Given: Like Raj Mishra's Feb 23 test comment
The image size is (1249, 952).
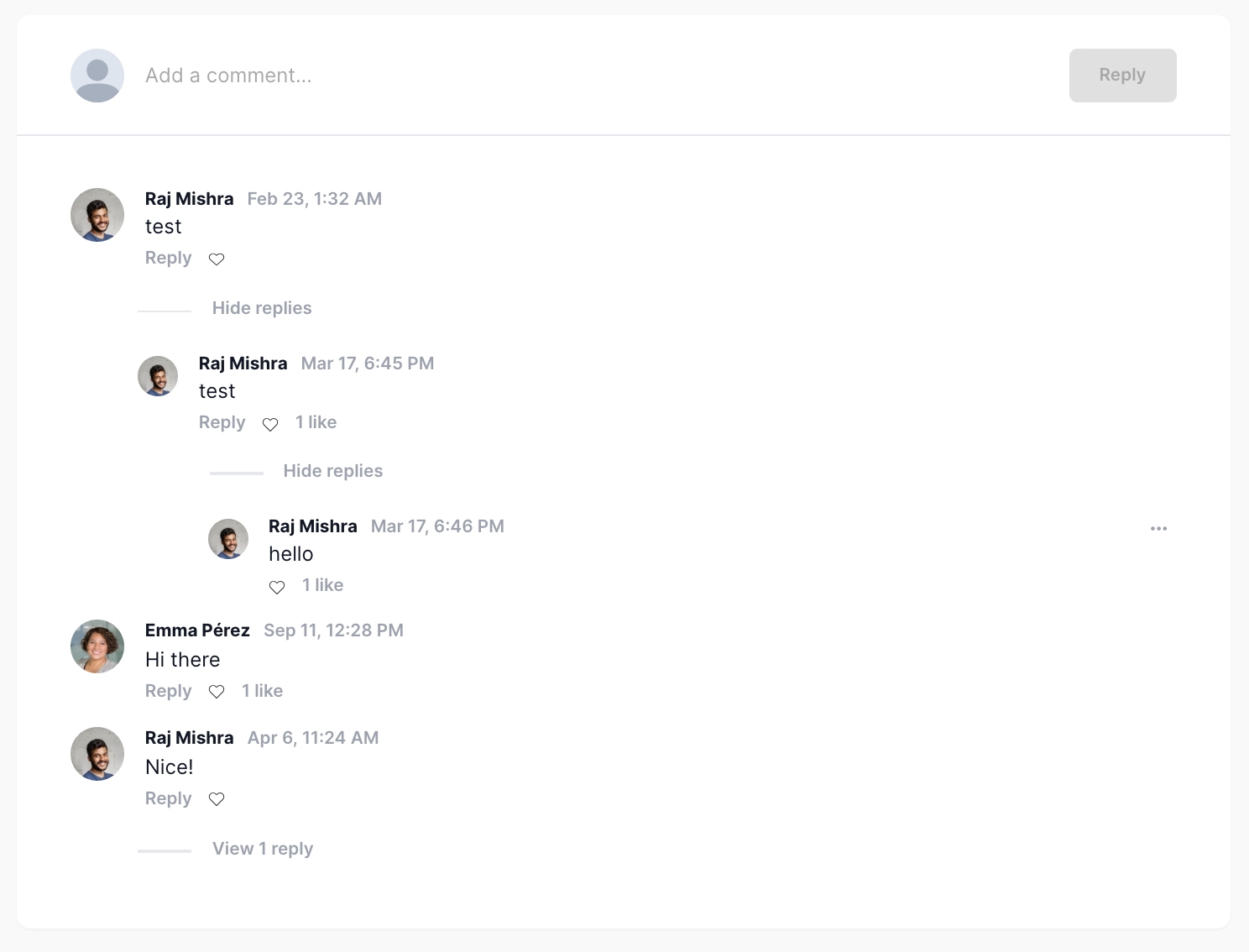Looking at the screenshot, I should click(217, 259).
